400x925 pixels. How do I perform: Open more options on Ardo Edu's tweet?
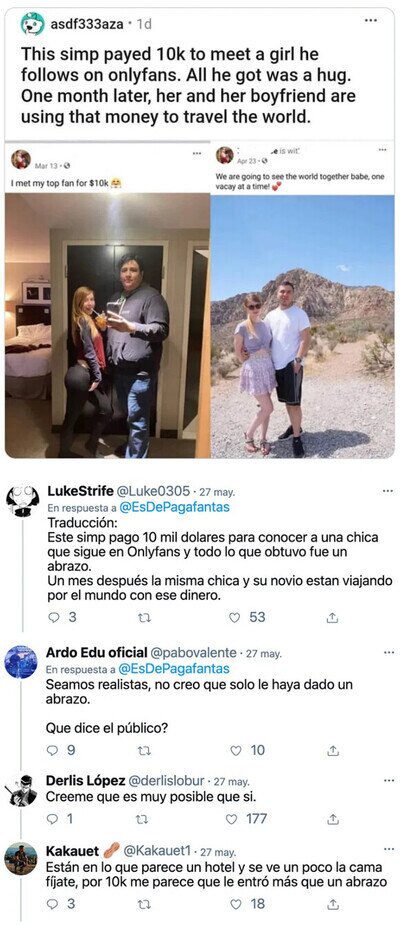tap(388, 652)
